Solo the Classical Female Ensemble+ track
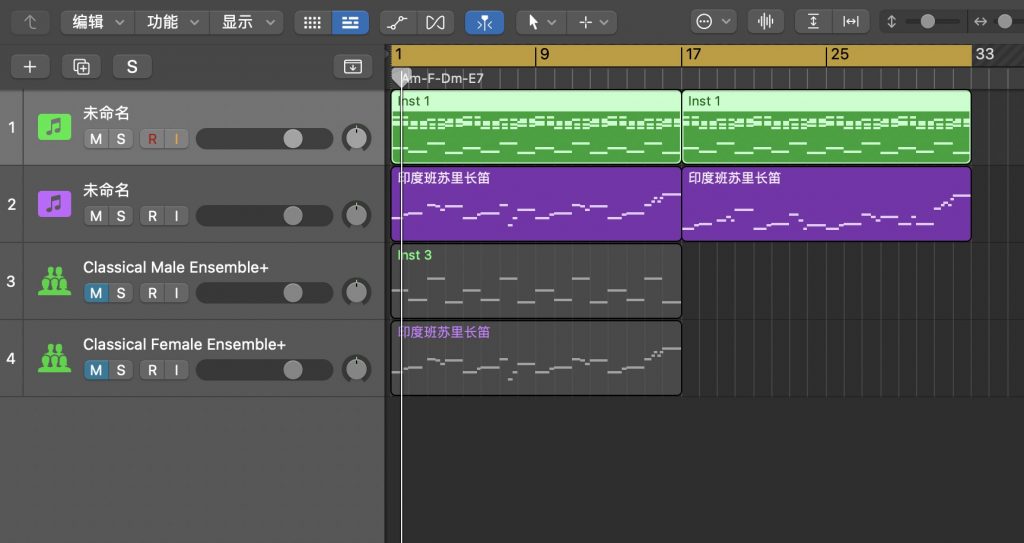 click(x=121, y=370)
